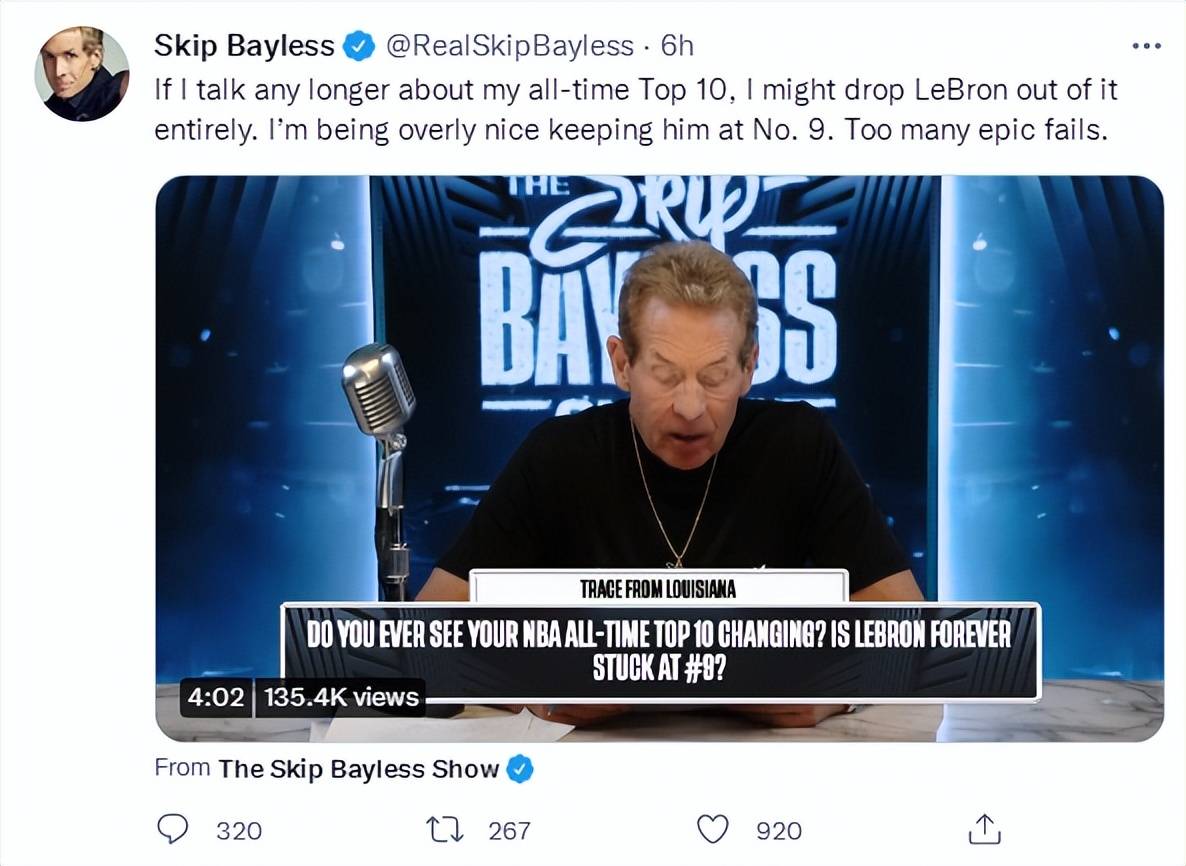Click the 920 likes count
Image resolution: width=1186 pixels, height=866 pixels.
[x=779, y=830]
